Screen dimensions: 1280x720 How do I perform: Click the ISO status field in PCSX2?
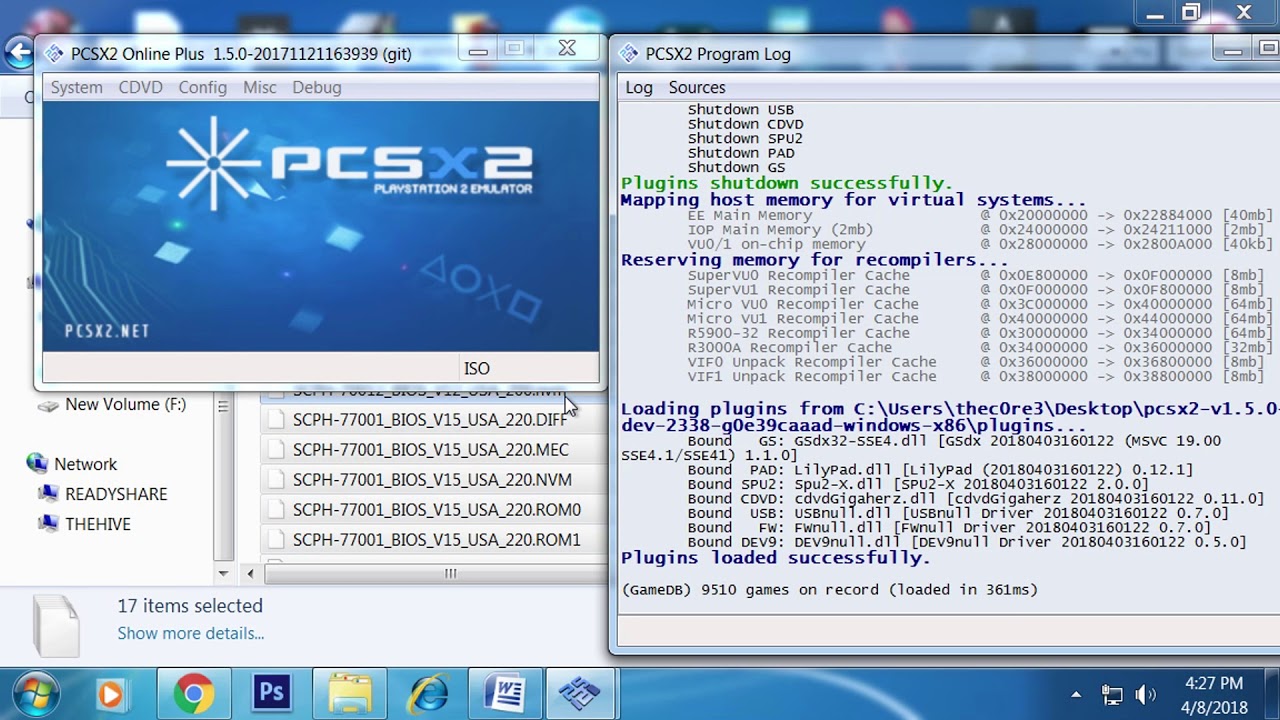click(527, 368)
